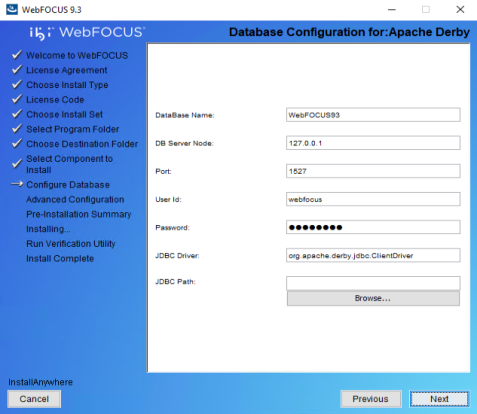Click the checkmark beside Choose Destination Folder
The width and height of the screenshot is (477, 414).
17,143
